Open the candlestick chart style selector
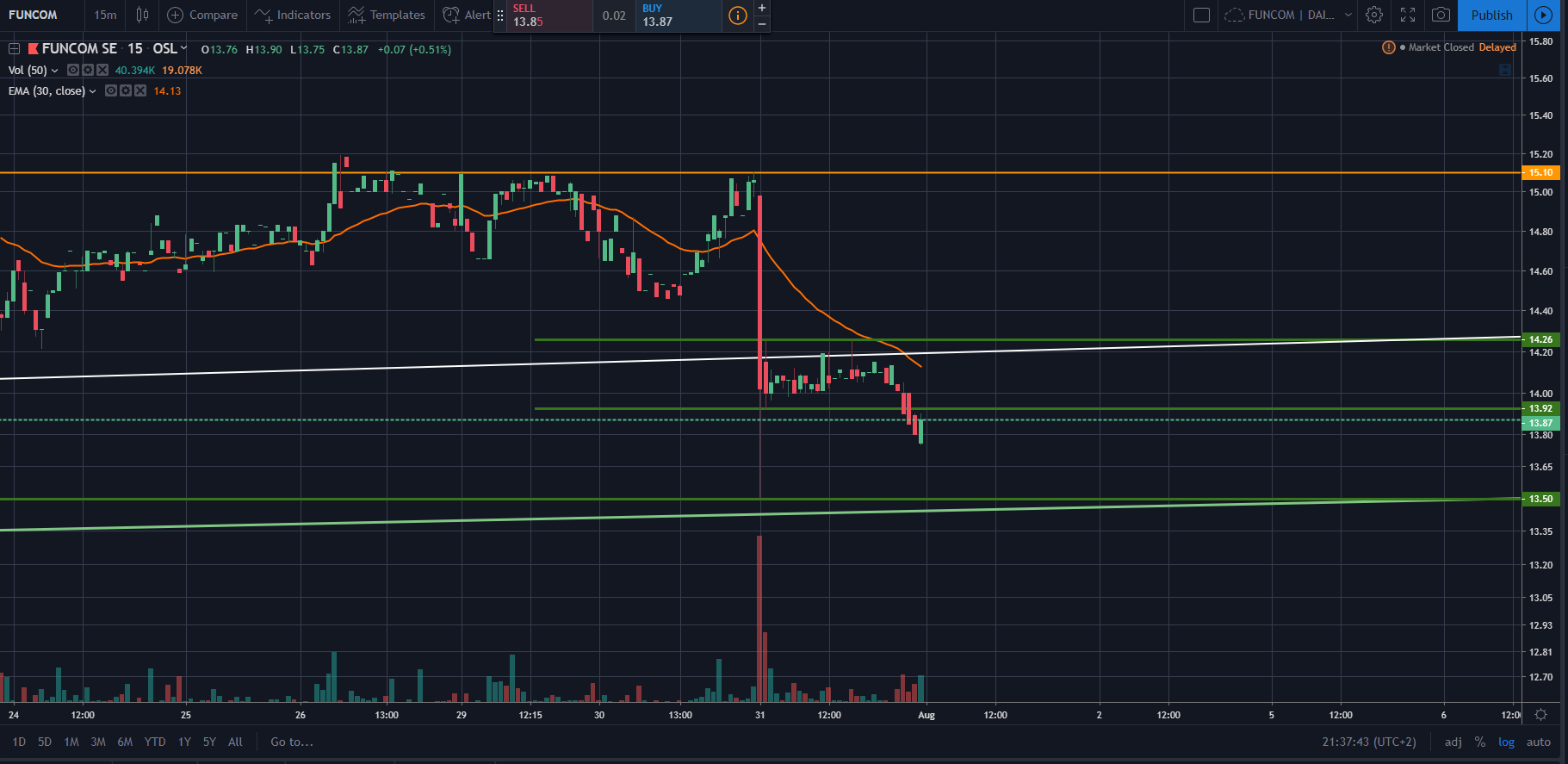The width and height of the screenshot is (1568, 764). [x=142, y=15]
